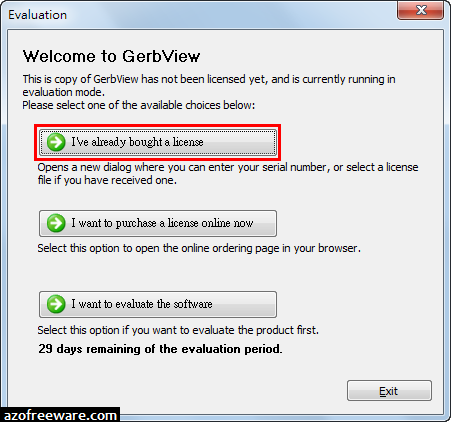Close the Evaluation dialog with the X button
This screenshot has width=451, height=422.
click(x=421, y=10)
